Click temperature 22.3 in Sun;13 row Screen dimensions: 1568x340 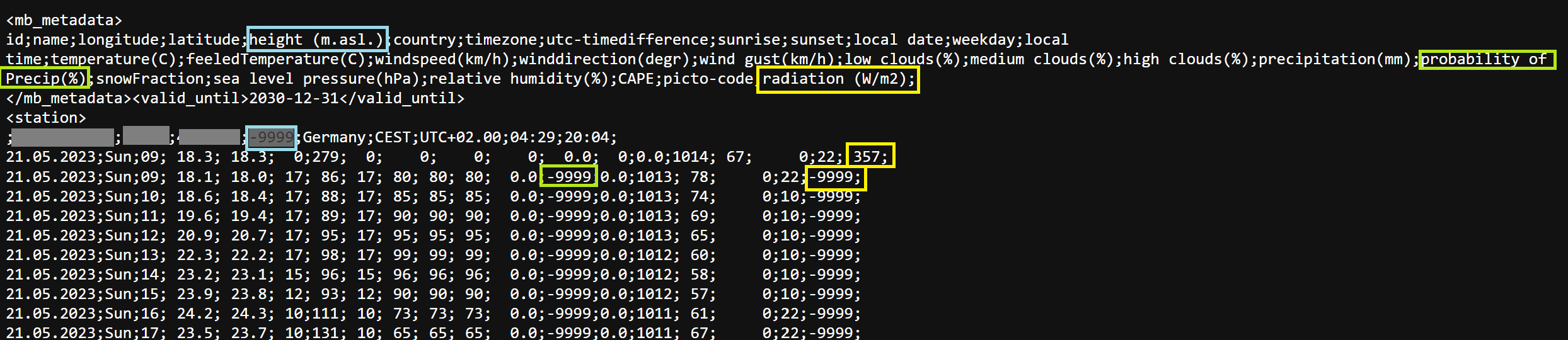coord(194,255)
